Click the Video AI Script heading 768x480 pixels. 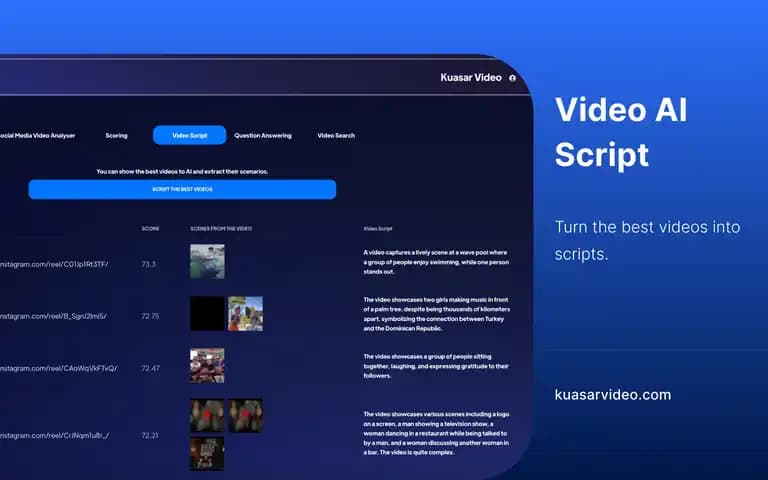(x=621, y=132)
